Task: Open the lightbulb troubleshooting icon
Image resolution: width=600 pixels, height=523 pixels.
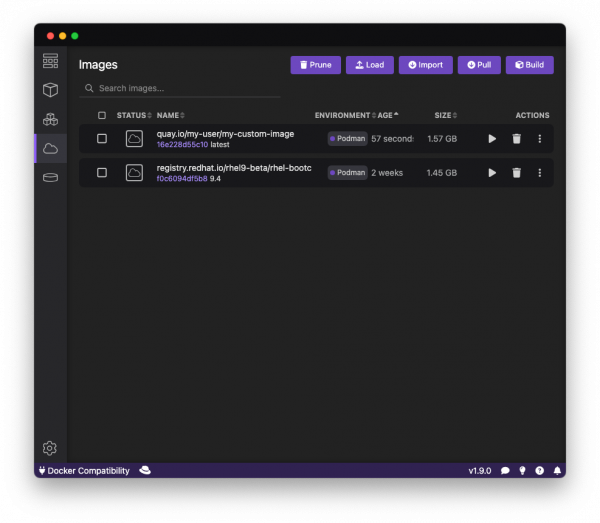Action: [x=522, y=471]
